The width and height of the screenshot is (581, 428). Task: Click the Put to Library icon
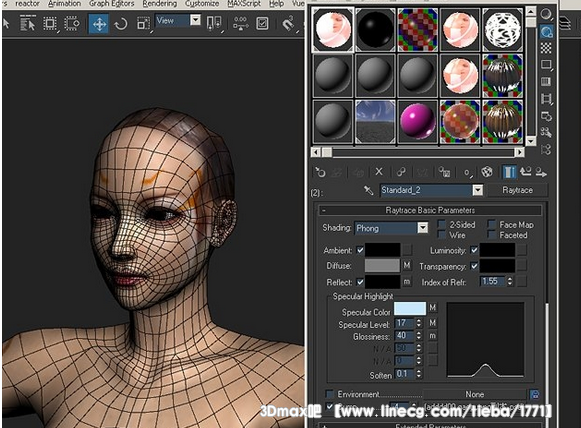(x=444, y=172)
